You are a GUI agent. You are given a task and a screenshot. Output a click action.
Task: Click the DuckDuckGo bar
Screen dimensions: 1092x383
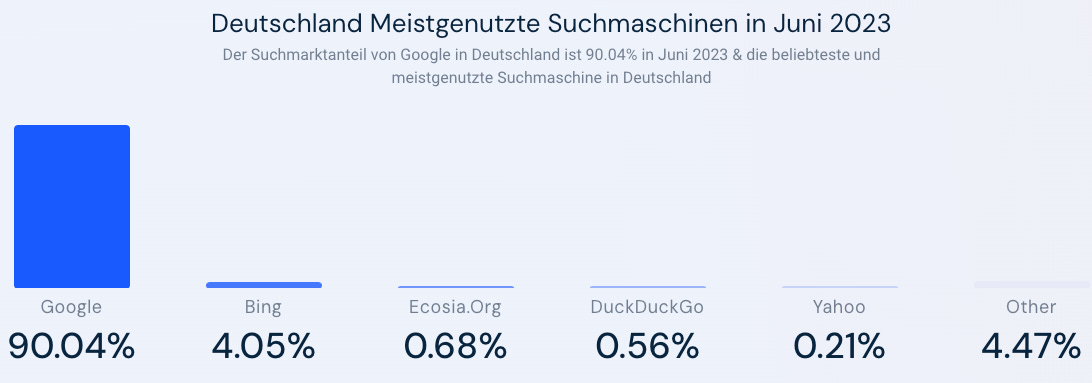(648, 287)
